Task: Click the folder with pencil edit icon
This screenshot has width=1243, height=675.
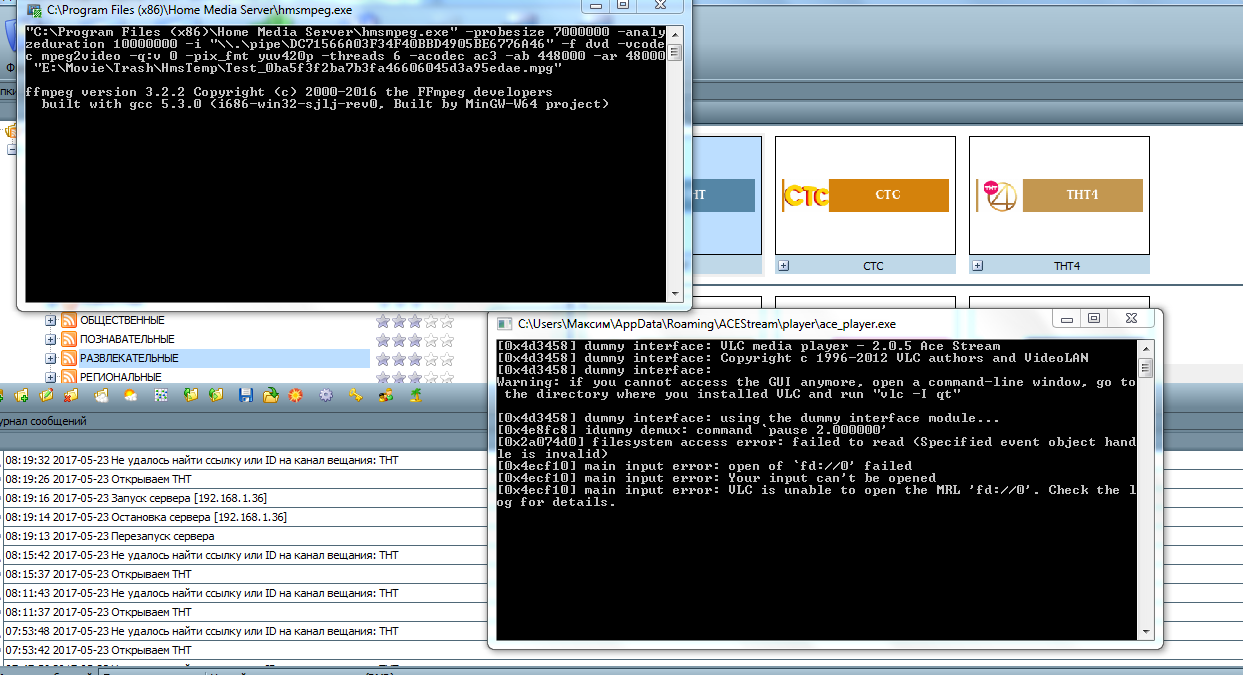Action: click(x=46, y=396)
